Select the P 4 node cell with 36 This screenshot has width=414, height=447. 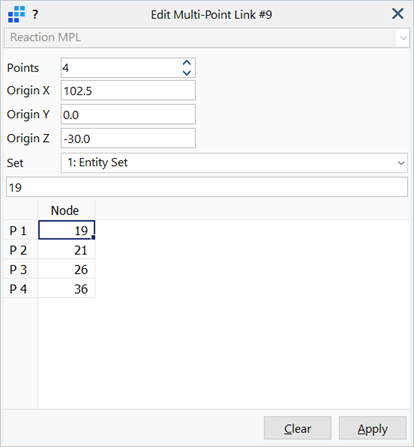coord(66,289)
